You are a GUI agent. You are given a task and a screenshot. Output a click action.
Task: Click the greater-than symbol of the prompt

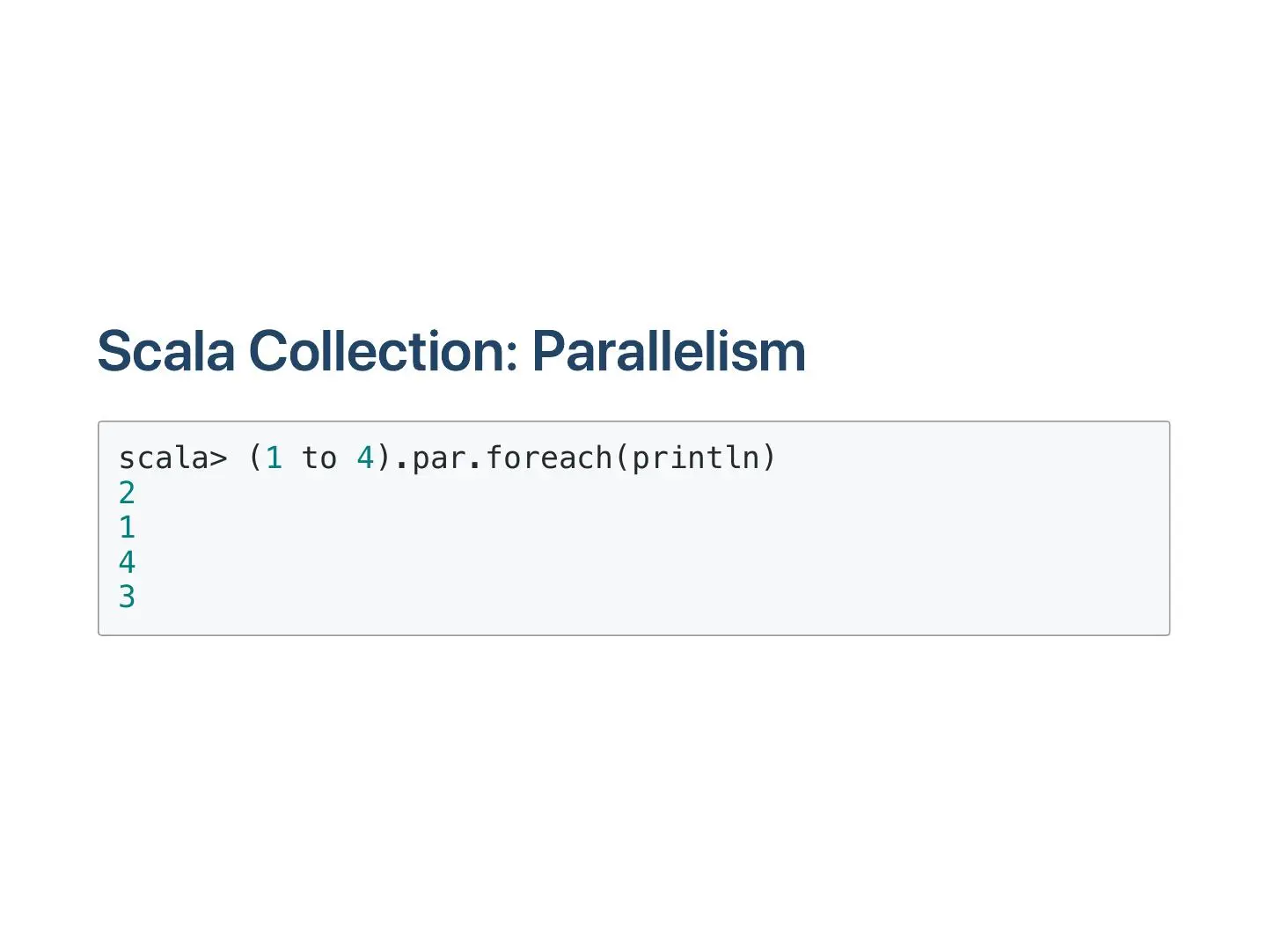(x=218, y=459)
